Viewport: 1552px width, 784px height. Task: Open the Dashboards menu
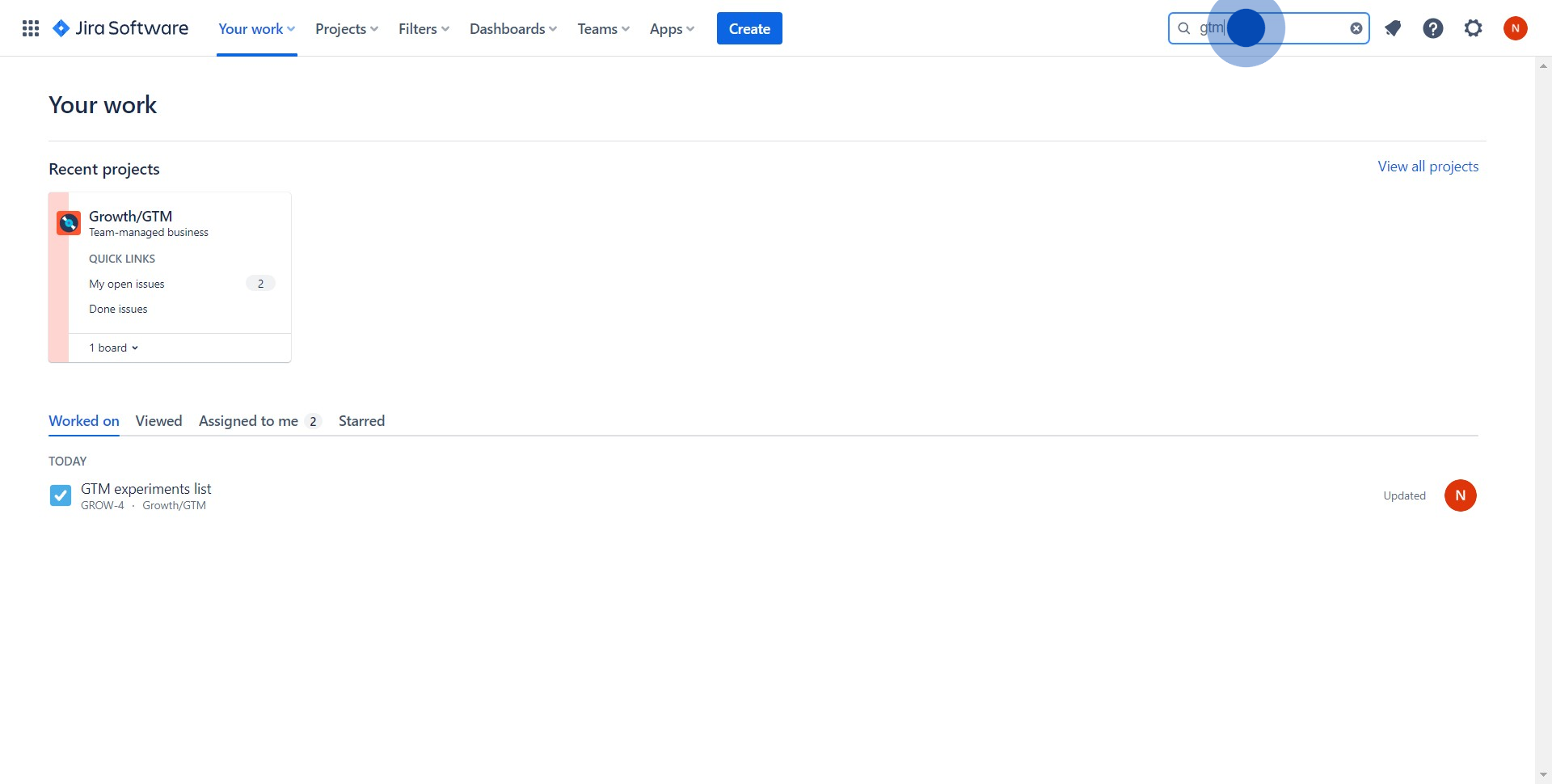[512, 28]
